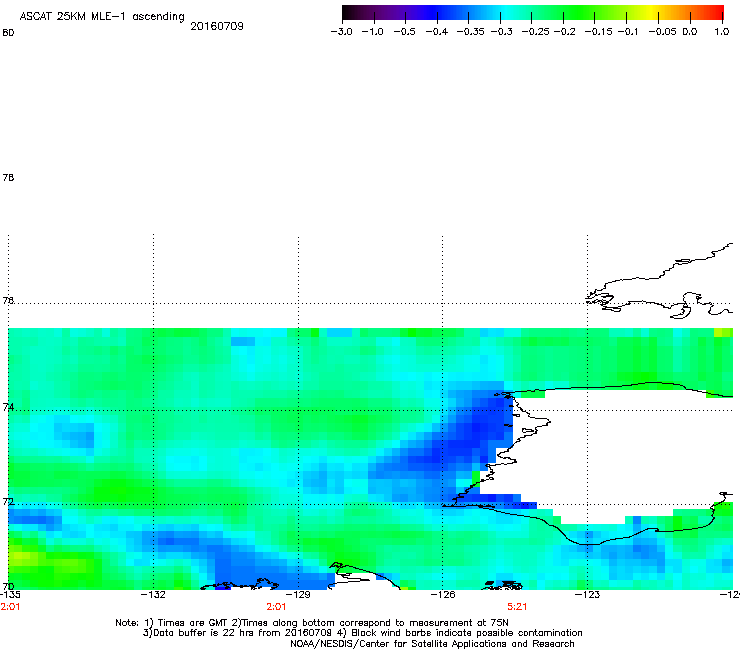Click the -0.1 color scale label
Viewport: 740px width, 650px height.
[x=627, y=32]
